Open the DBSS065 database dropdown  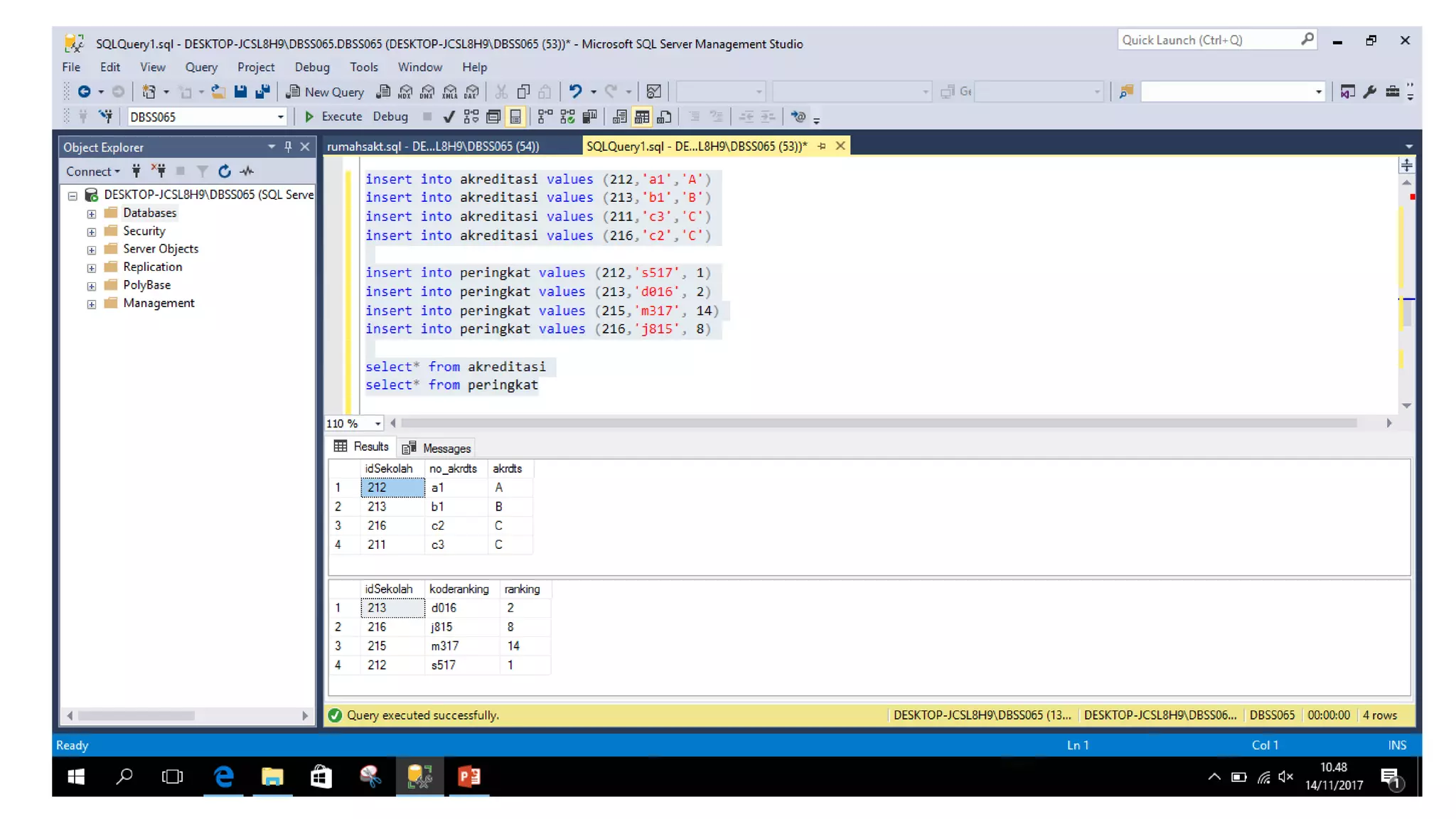[280, 117]
